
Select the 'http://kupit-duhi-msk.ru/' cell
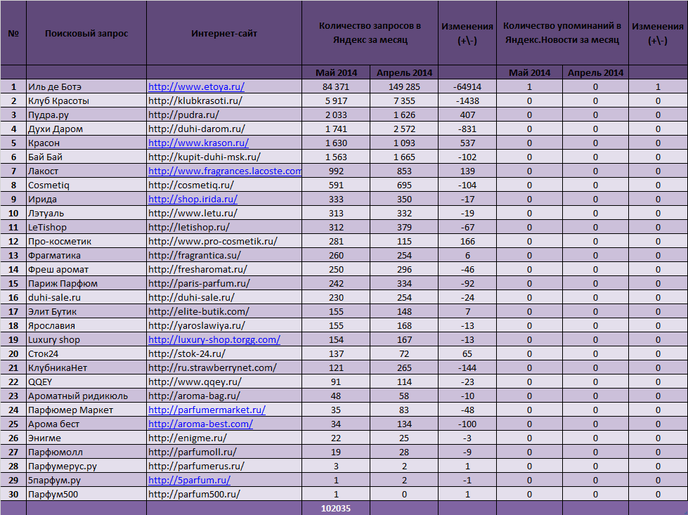[224, 157]
